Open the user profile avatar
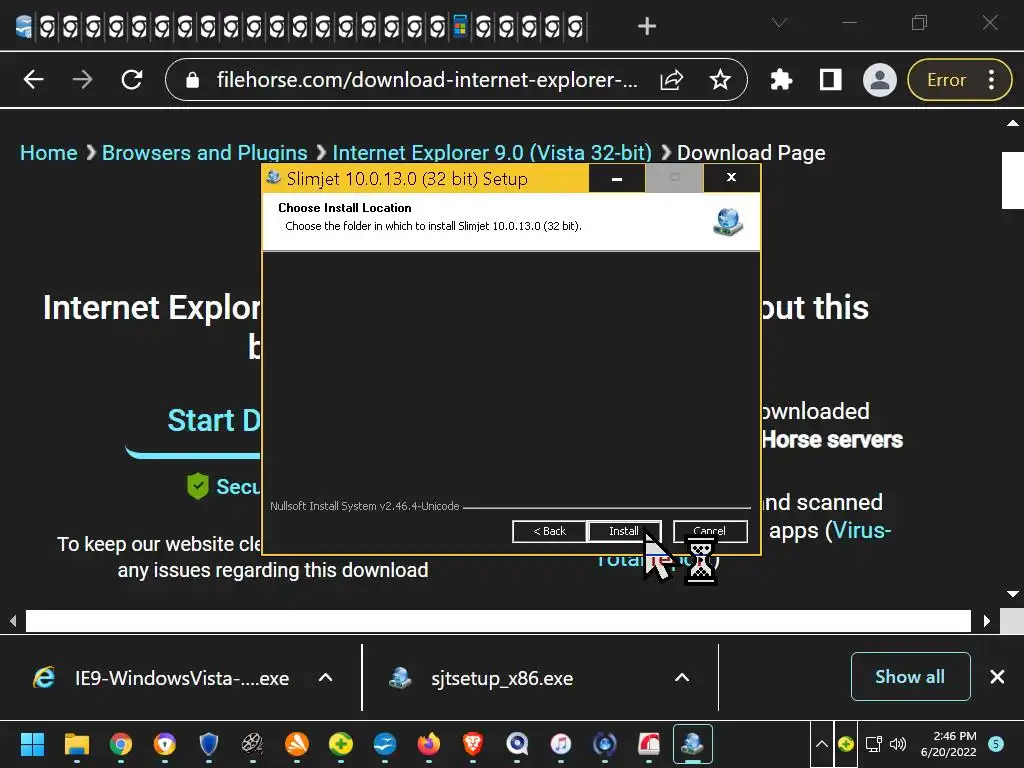Image resolution: width=1024 pixels, height=768 pixels. [880, 80]
